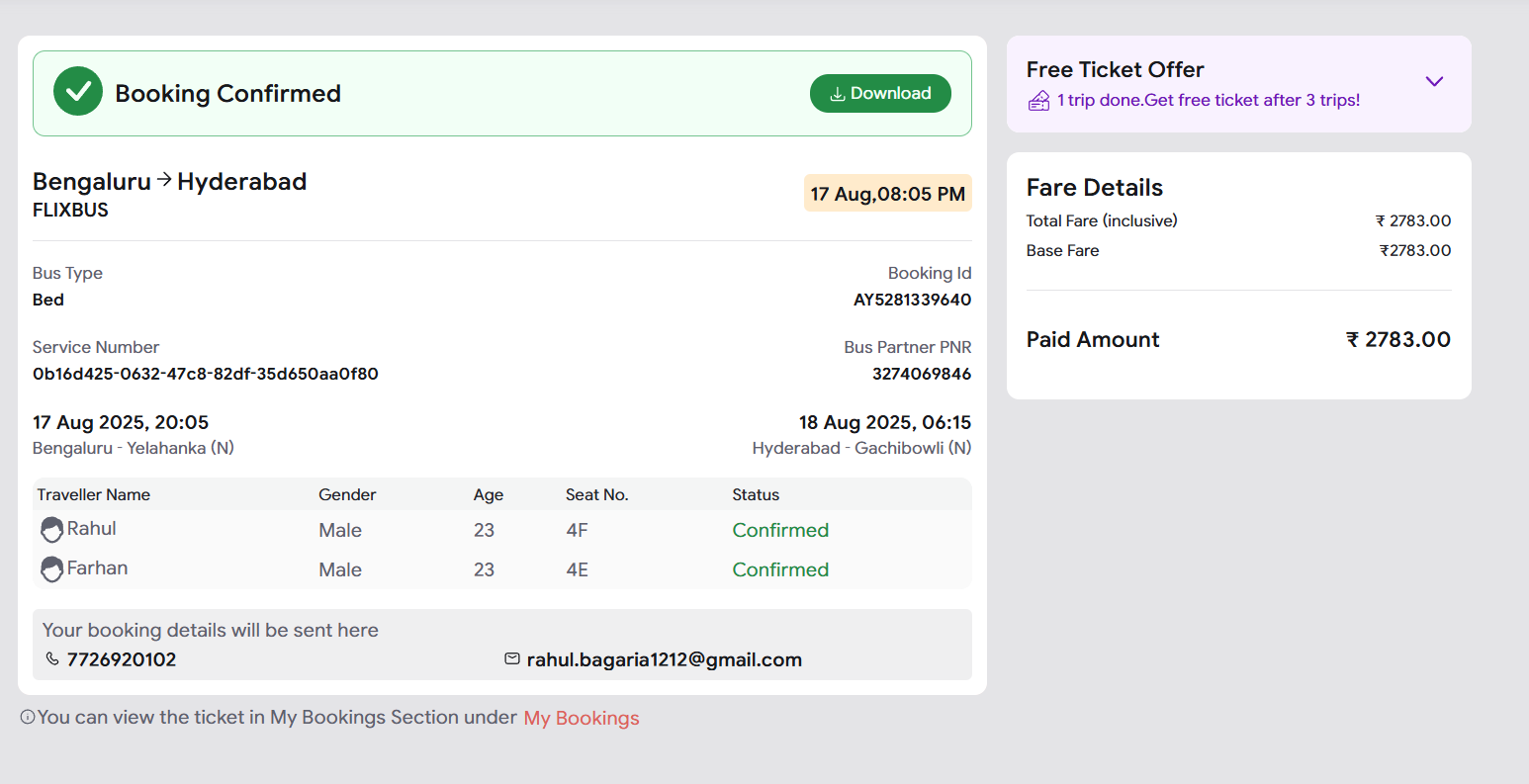Click the Confirmed status for Rahul

click(x=780, y=530)
